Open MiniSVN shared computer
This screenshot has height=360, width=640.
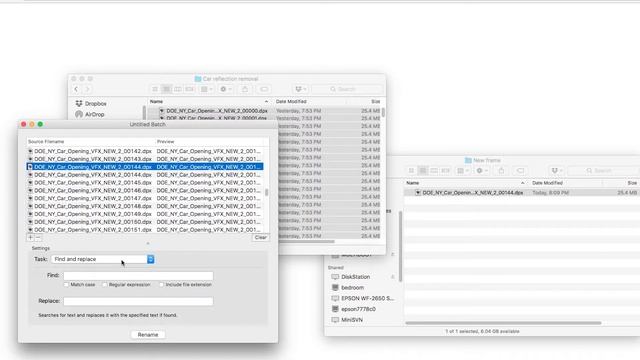click(352, 320)
